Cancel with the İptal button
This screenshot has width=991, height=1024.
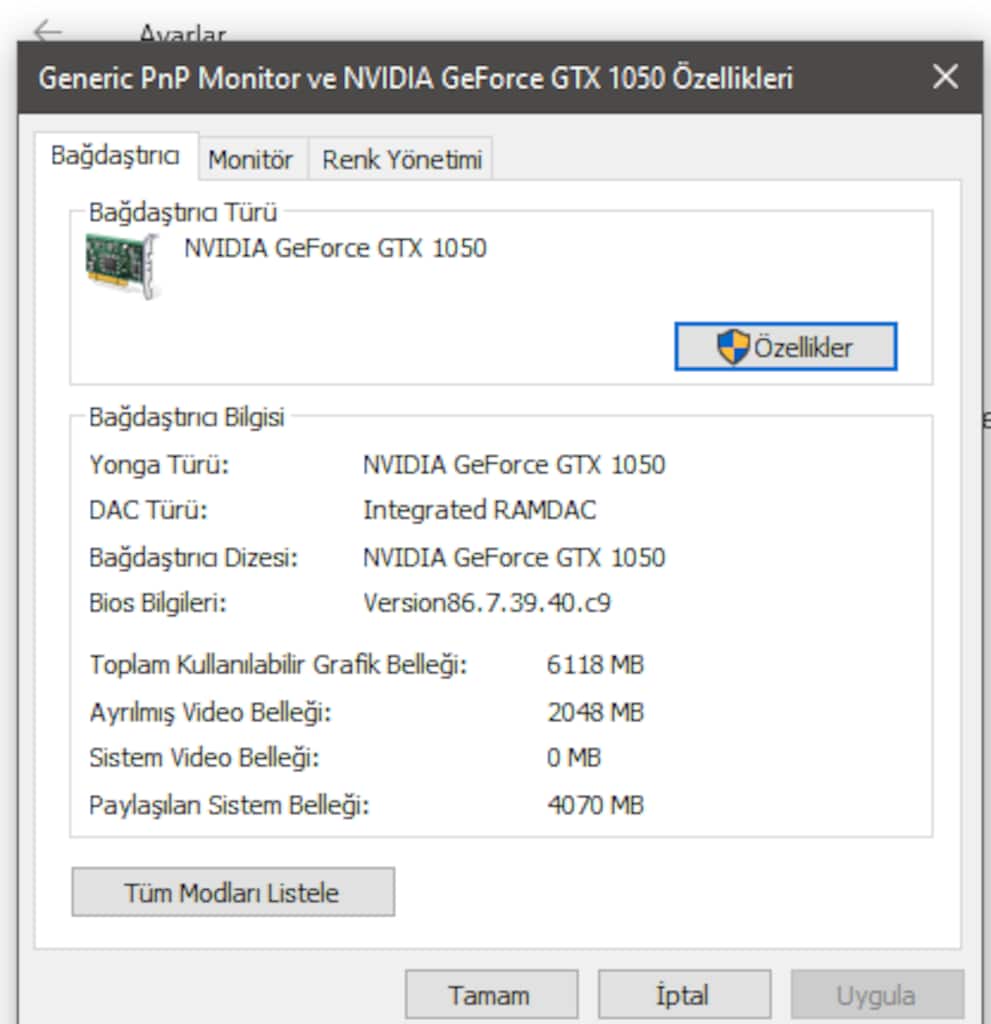click(684, 995)
